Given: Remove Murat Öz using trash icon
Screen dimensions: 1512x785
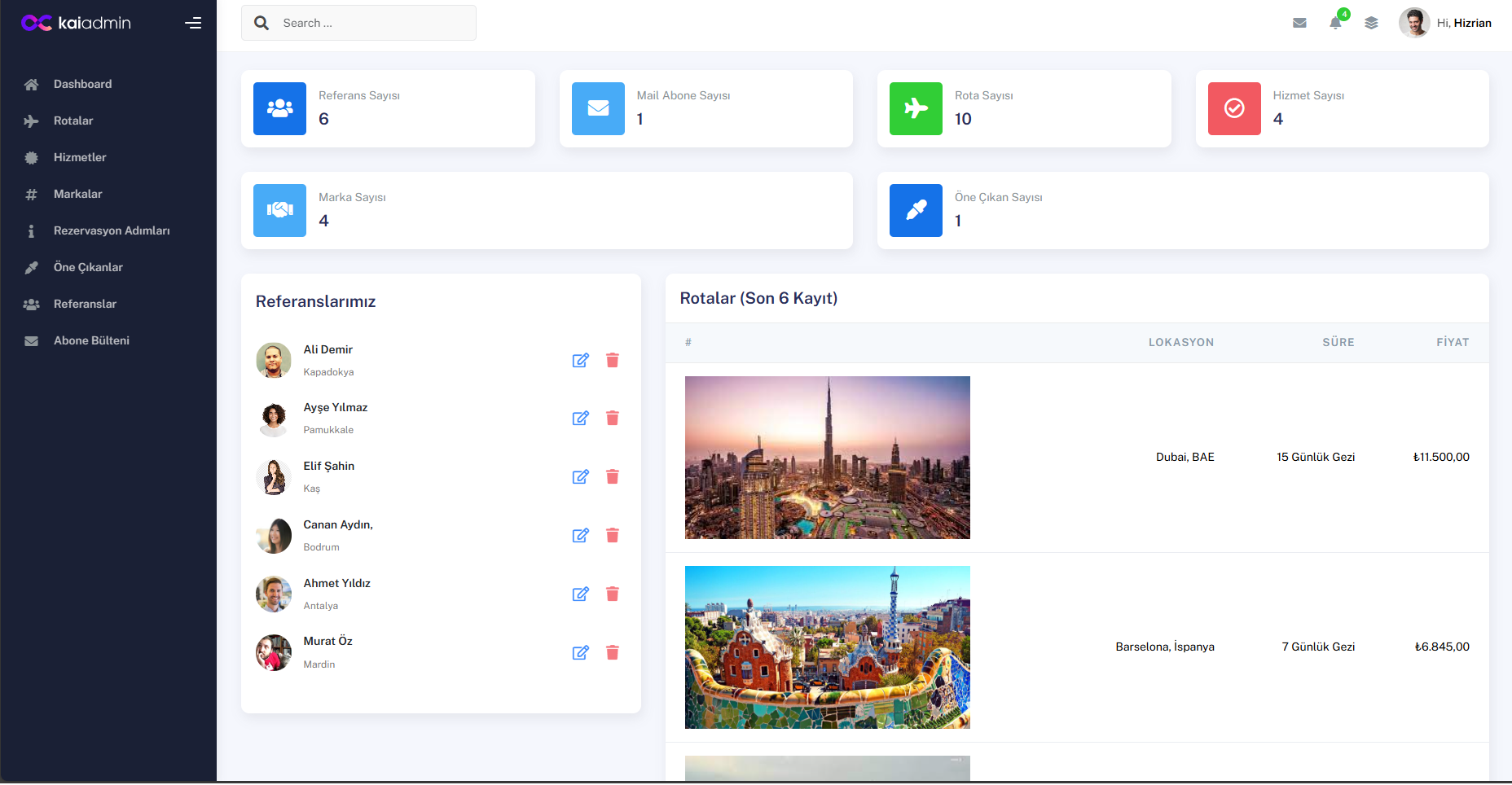Looking at the screenshot, I should click(x=613, y=652).
